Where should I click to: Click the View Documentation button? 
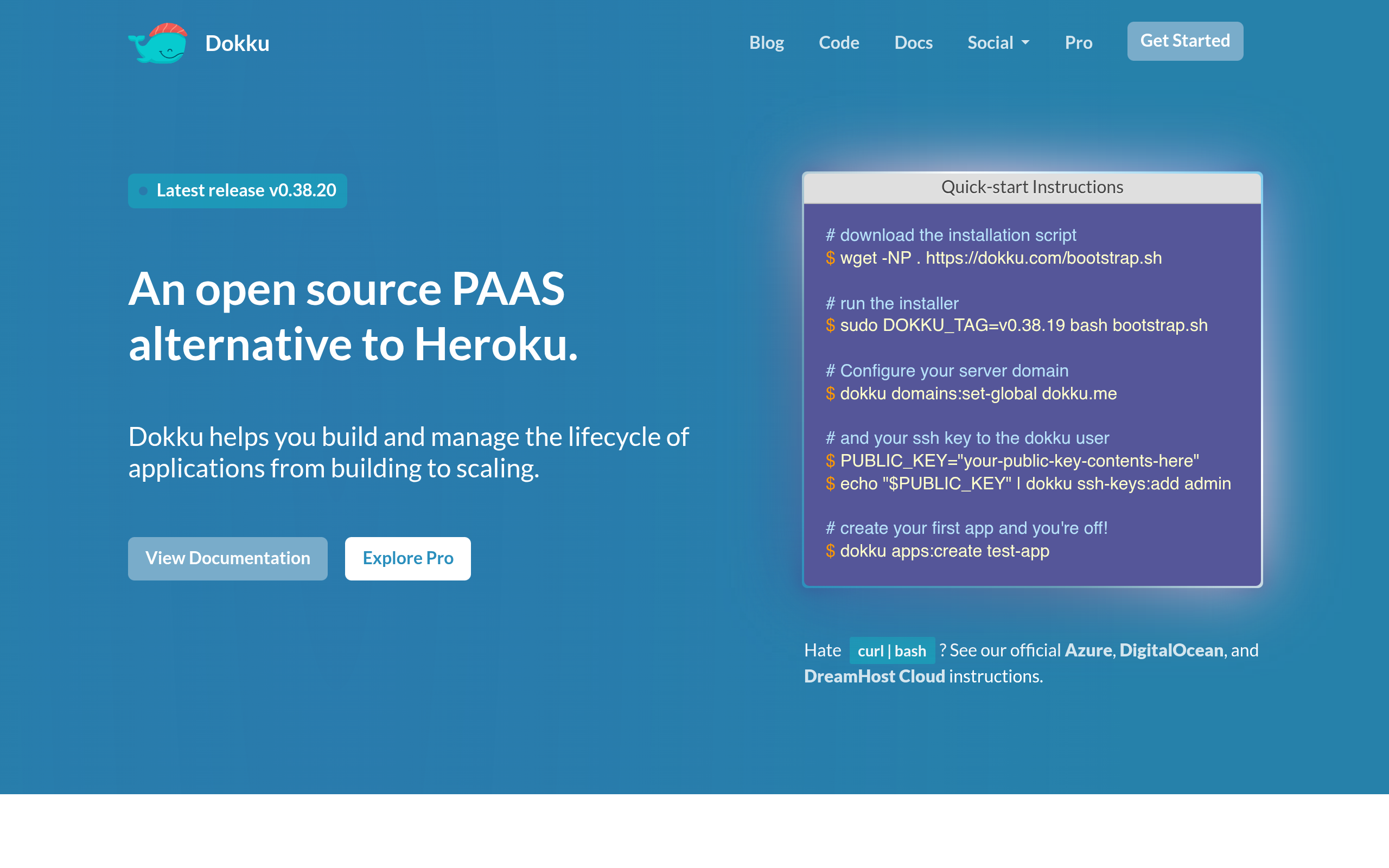click(227, 558)
